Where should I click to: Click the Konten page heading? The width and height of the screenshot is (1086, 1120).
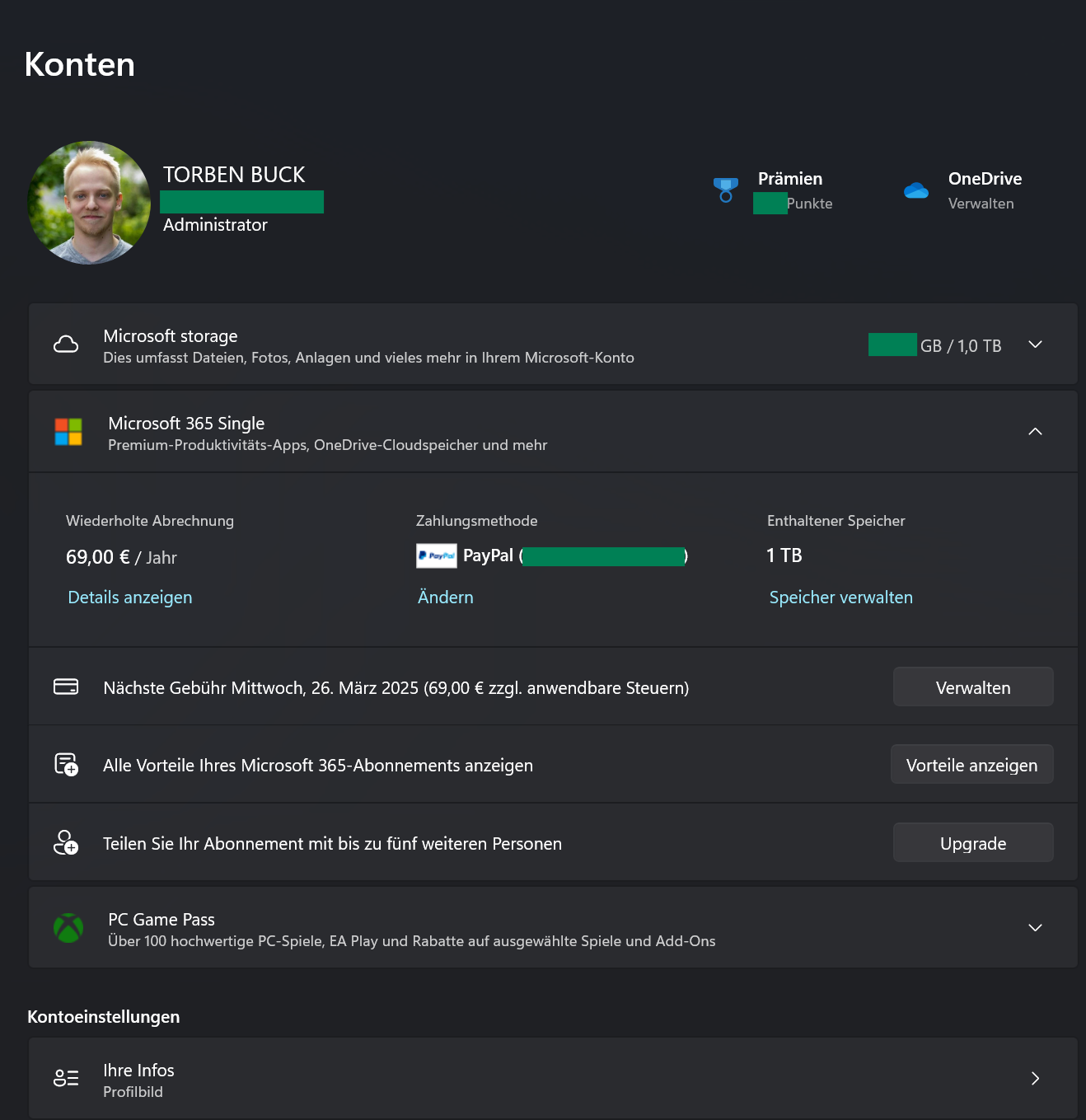pyautogui.click(x=80, y=64)
